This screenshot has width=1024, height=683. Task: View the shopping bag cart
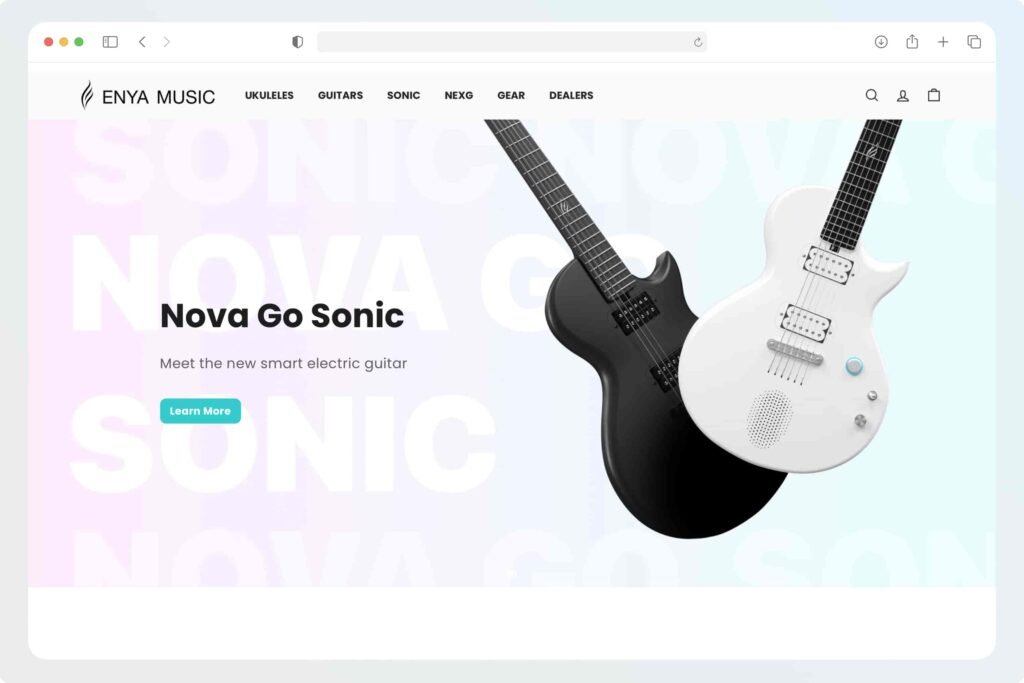[934, 95]
